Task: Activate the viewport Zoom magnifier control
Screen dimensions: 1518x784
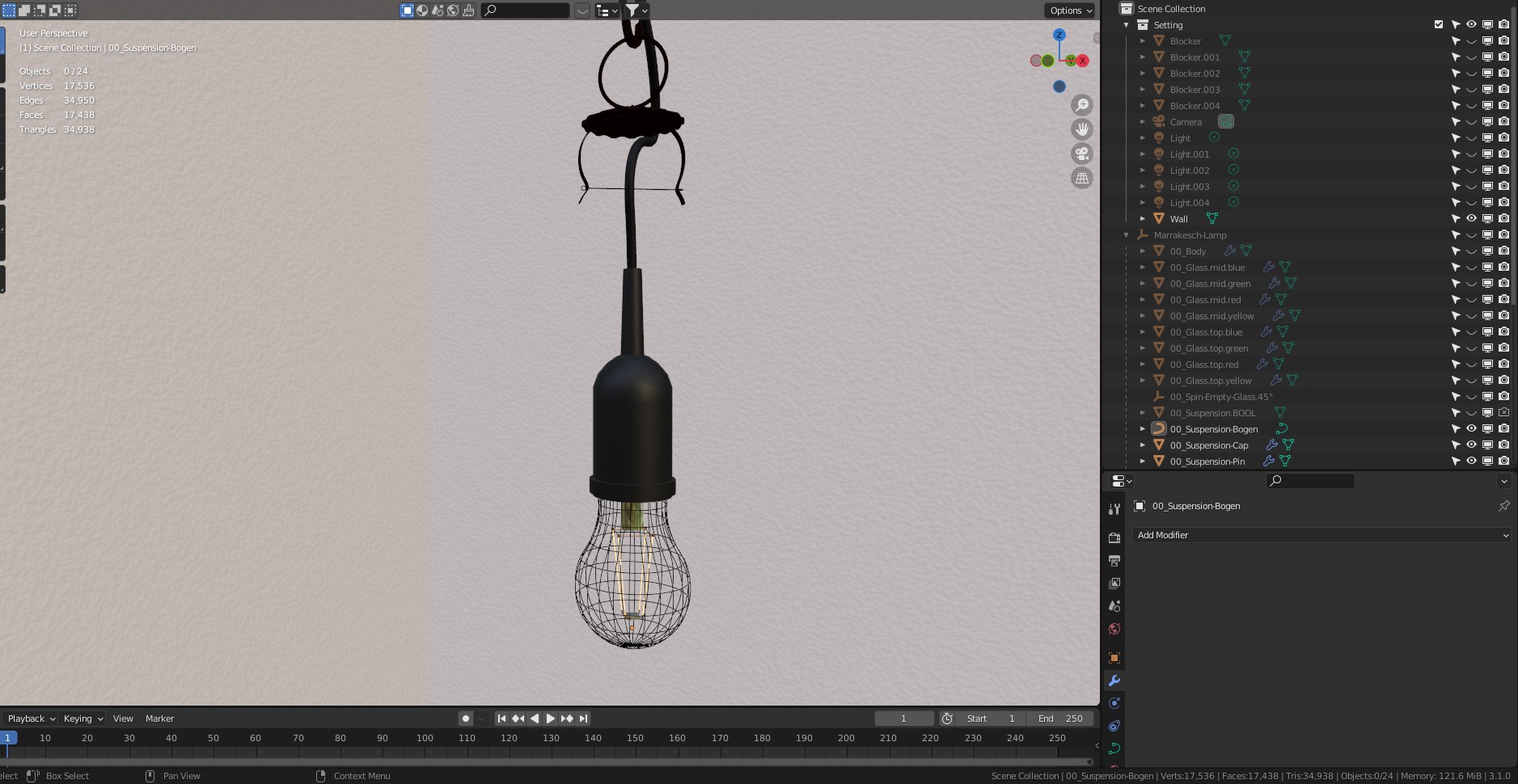Action: click(1083, 105)
